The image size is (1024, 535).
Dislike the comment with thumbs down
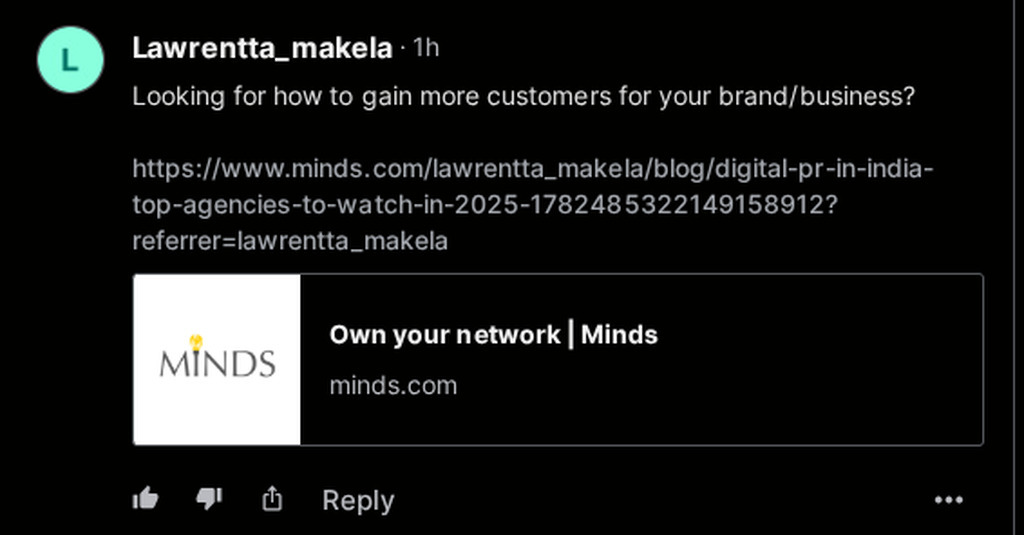point(209,499)
